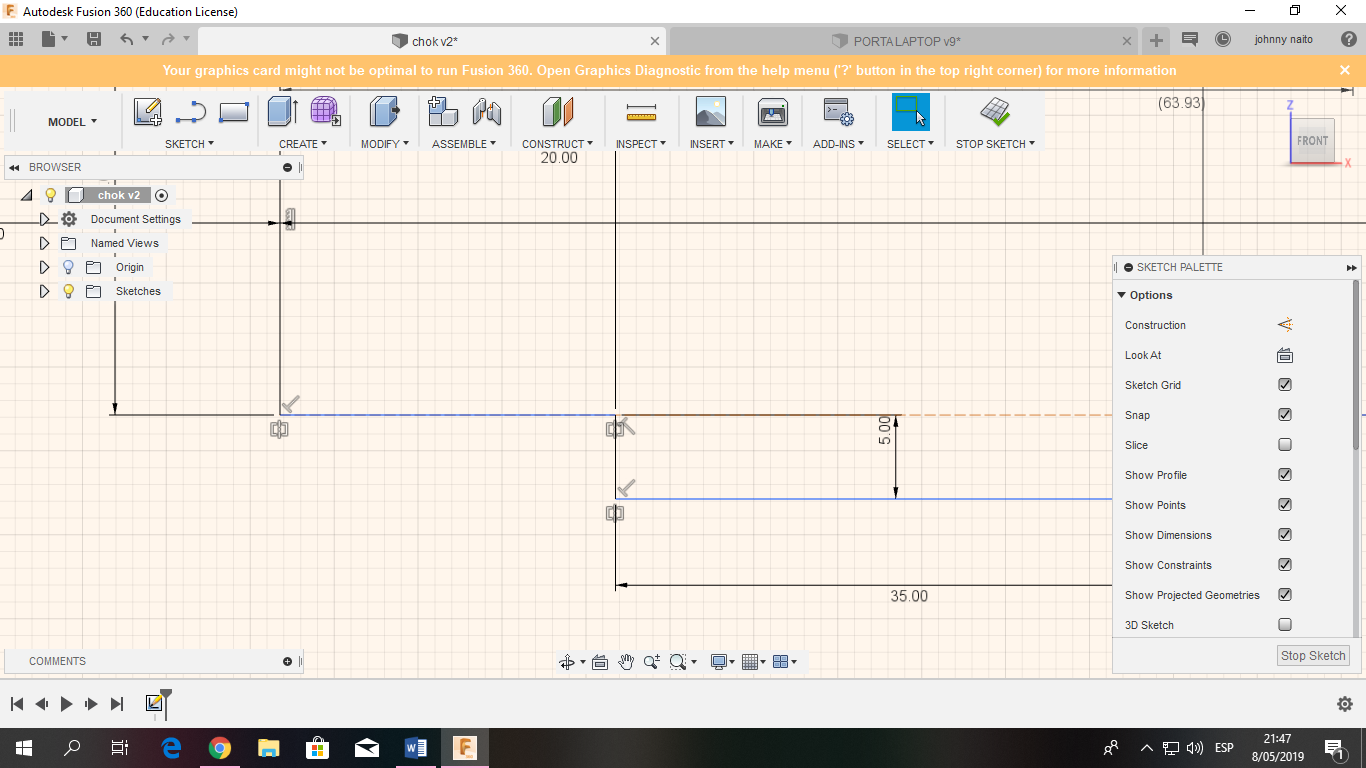Open the CREATE menu
Viewport: 1366px width, 768px height.
click(x=303, y=144)
